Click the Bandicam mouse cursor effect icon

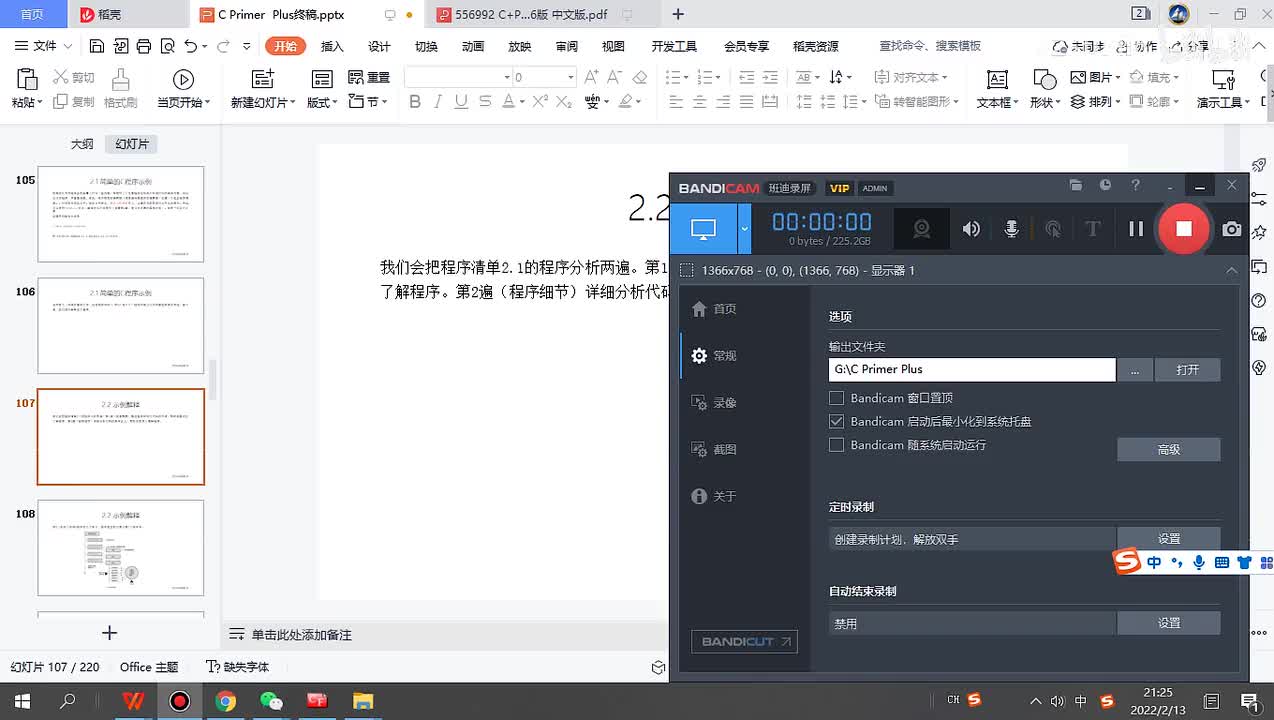coord(1053,229)
